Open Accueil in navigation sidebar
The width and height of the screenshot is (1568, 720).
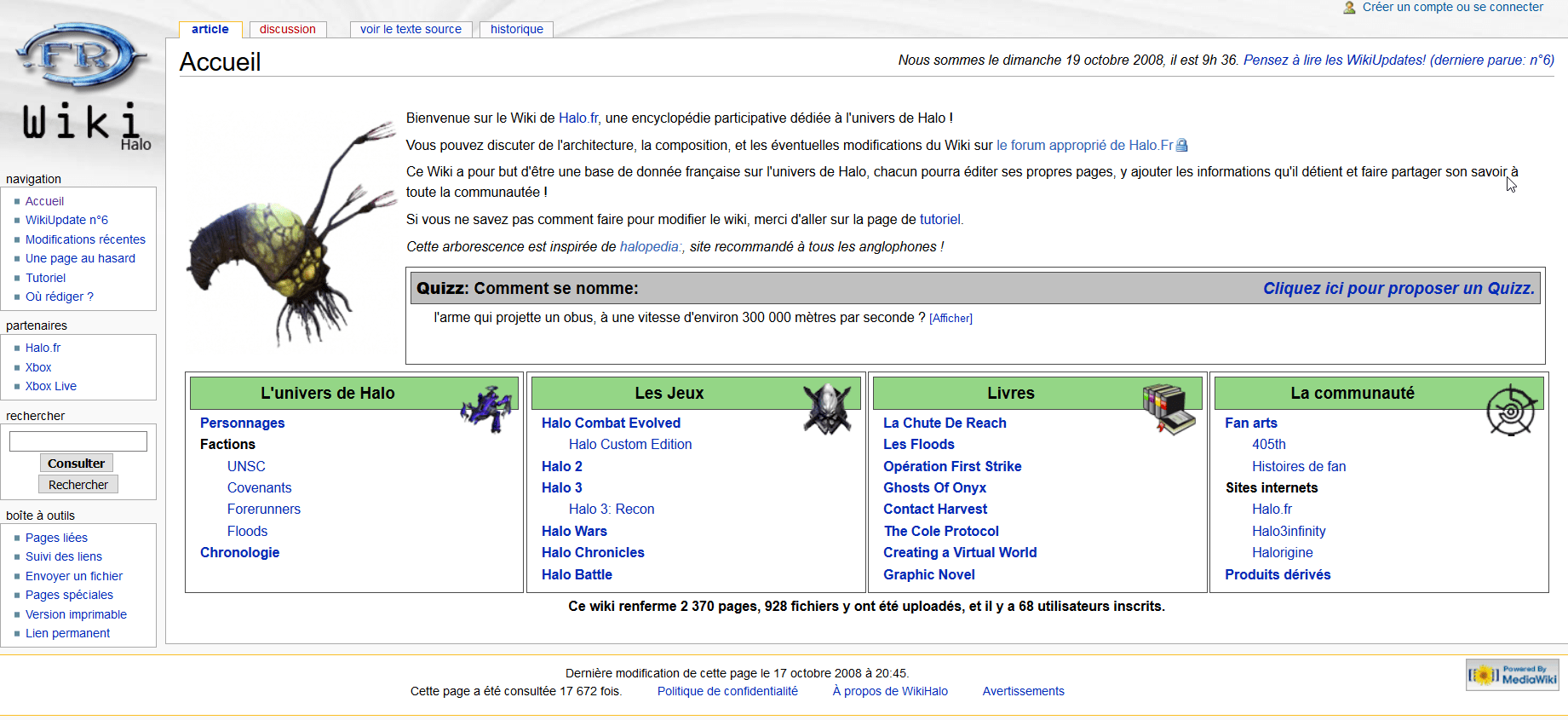[x=44, y=201]
